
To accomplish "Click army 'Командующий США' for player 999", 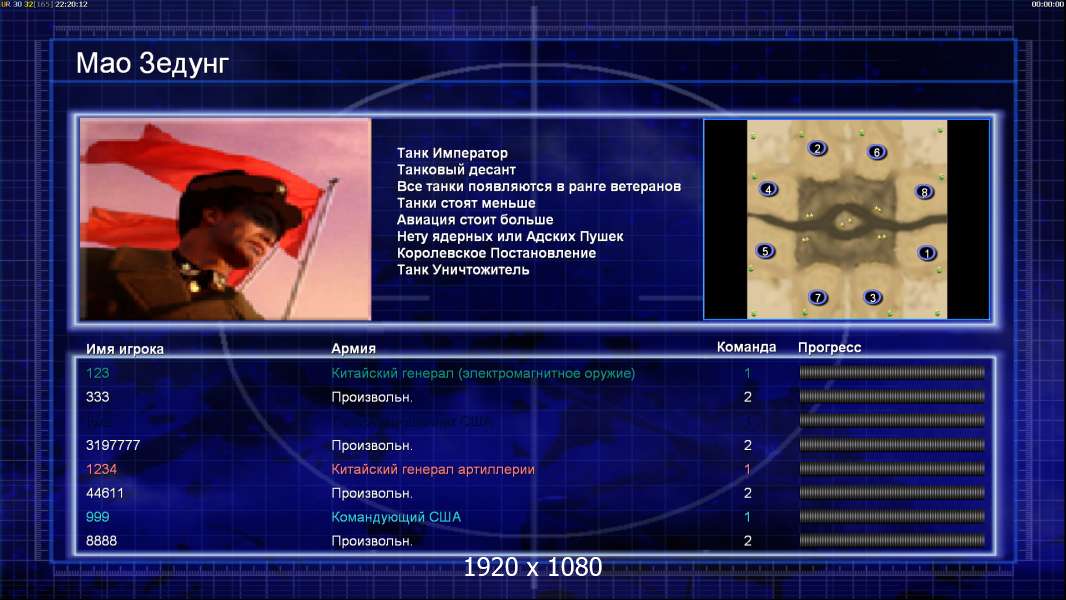I will pyautogui.click(x=396, y=517).
